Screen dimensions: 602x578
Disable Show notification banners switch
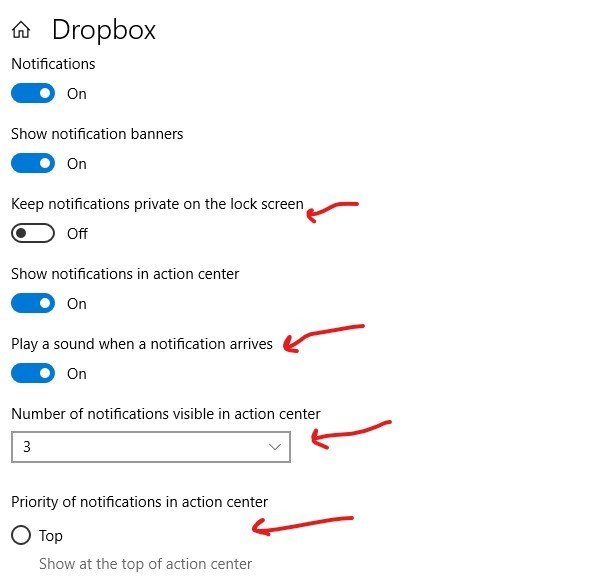point(33,163)
